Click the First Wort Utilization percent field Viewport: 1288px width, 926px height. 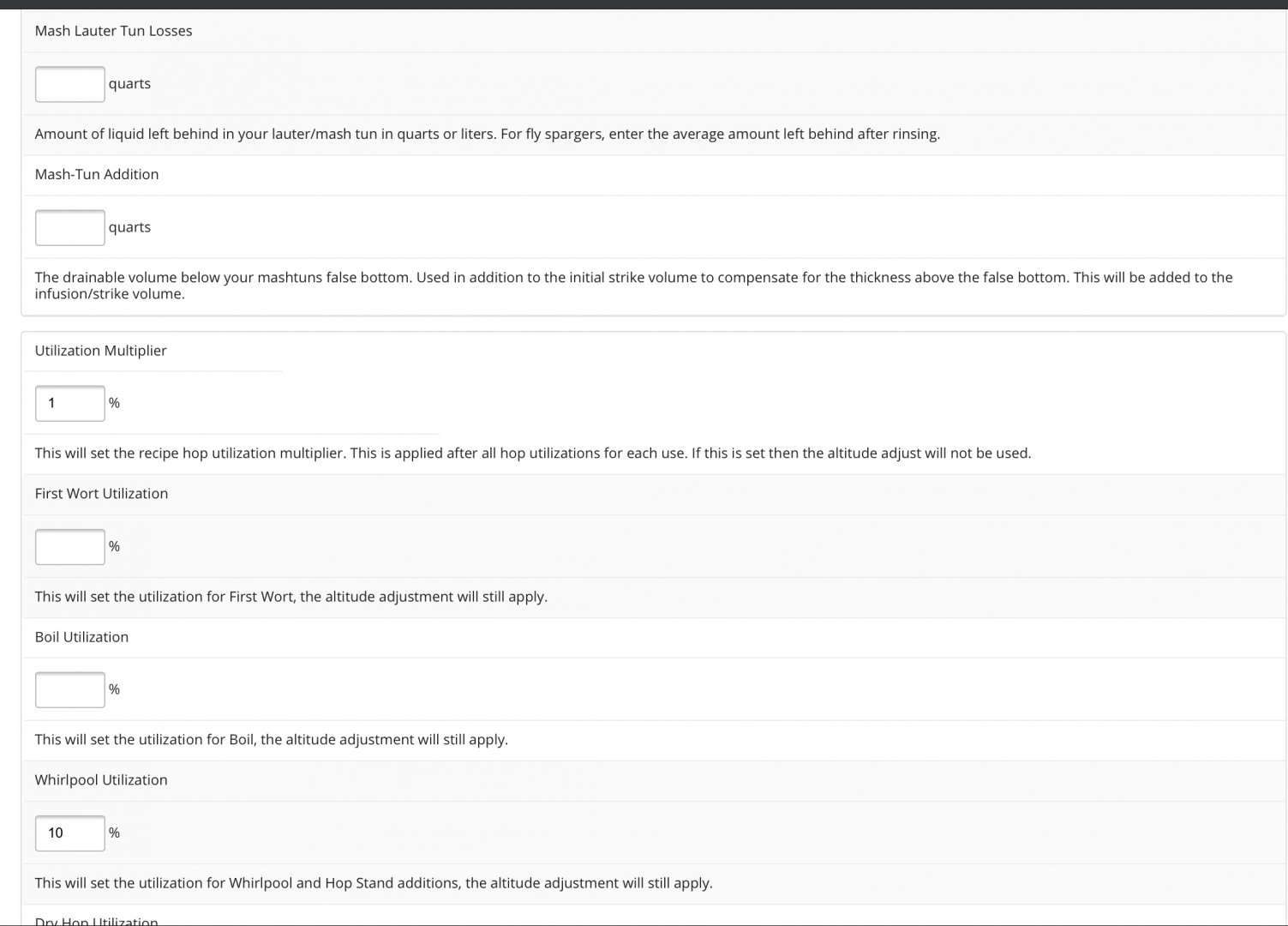70,546
